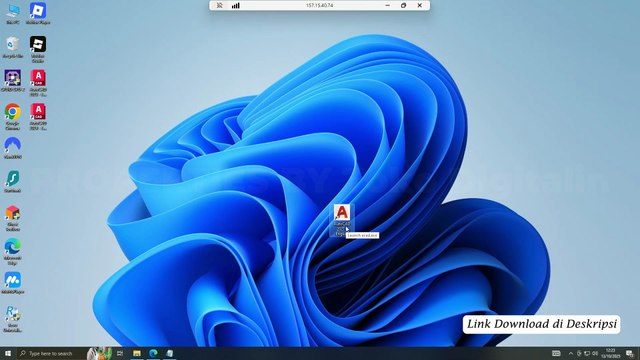Screen dimensions: 640x360
Task: Open the taskbar app right of Edge
Action: click(x=169, y=353)
